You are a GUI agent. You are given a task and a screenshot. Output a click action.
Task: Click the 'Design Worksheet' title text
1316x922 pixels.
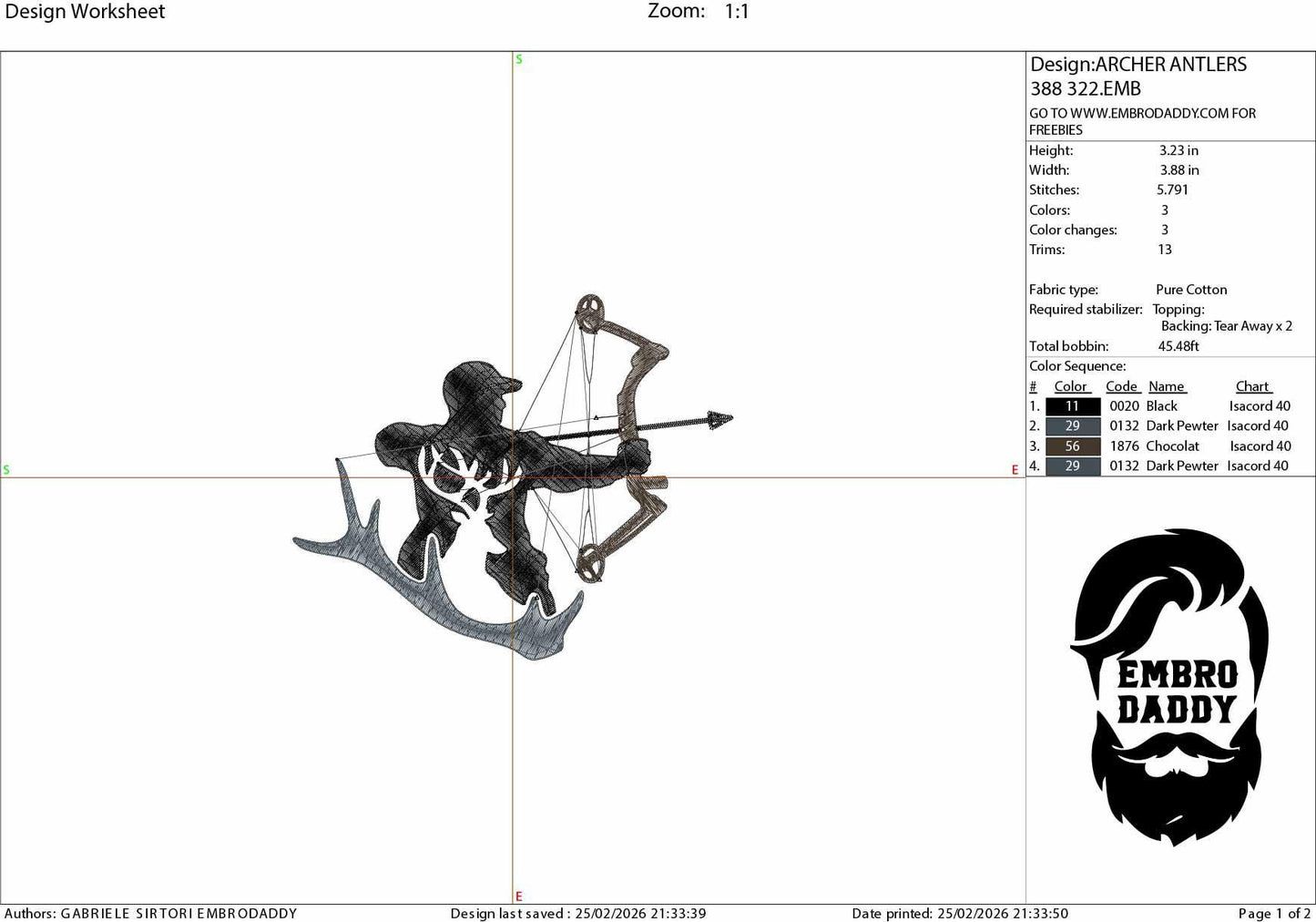click(84, 12)
